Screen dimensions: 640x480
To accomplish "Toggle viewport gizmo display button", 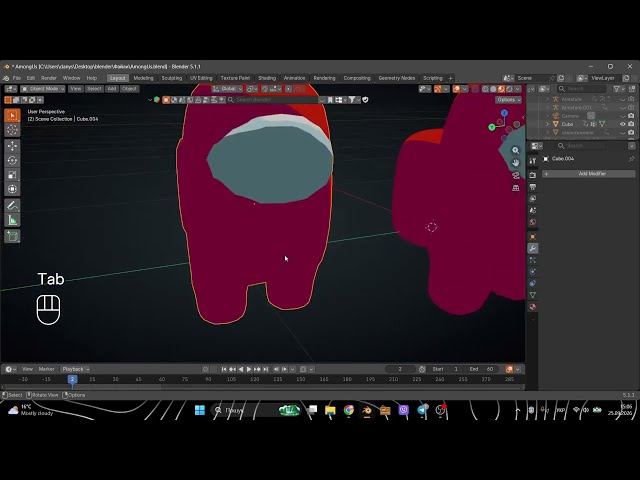I will pyautogui.click(x=438, y=89).
